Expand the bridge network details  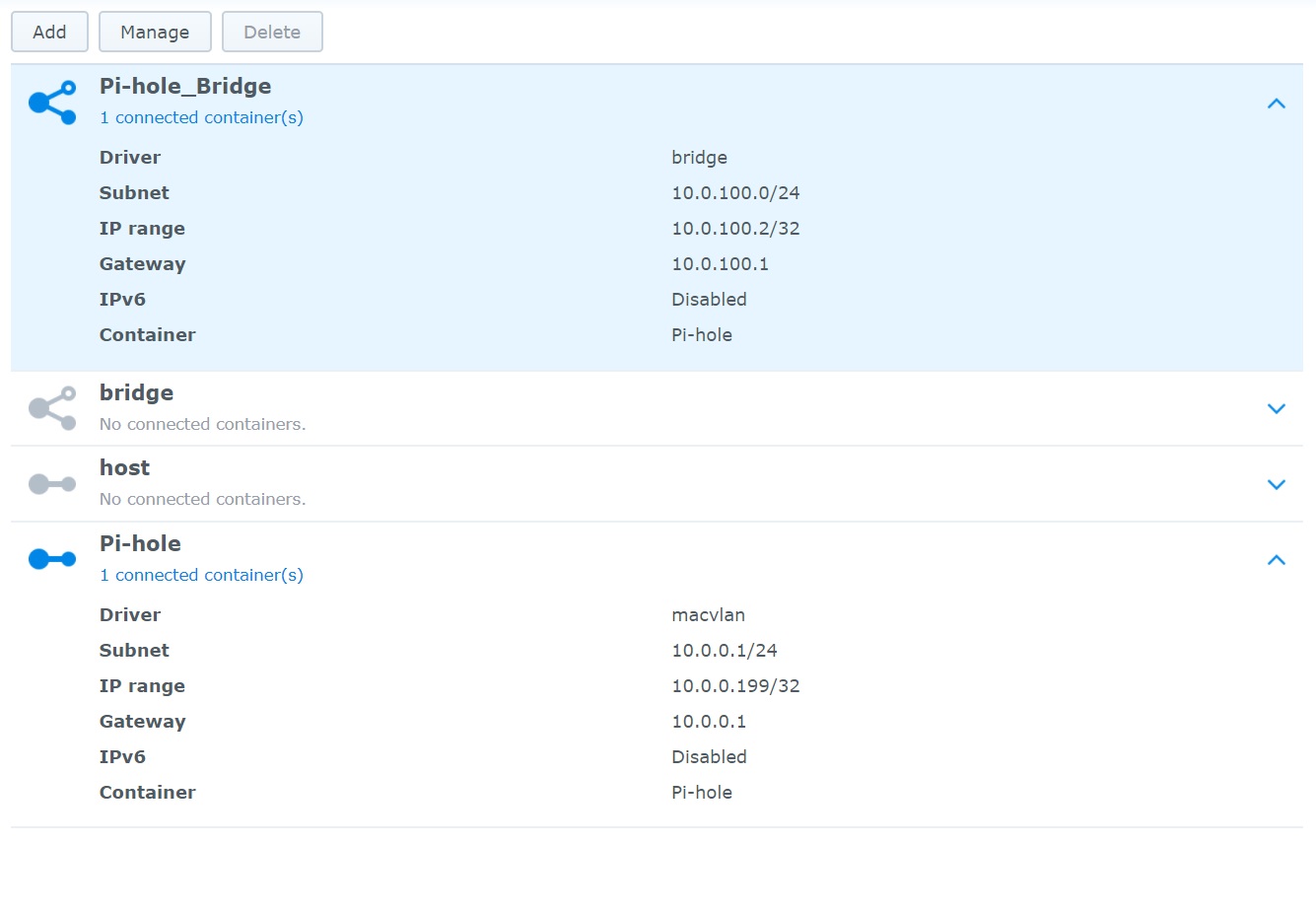(1276, 409)
